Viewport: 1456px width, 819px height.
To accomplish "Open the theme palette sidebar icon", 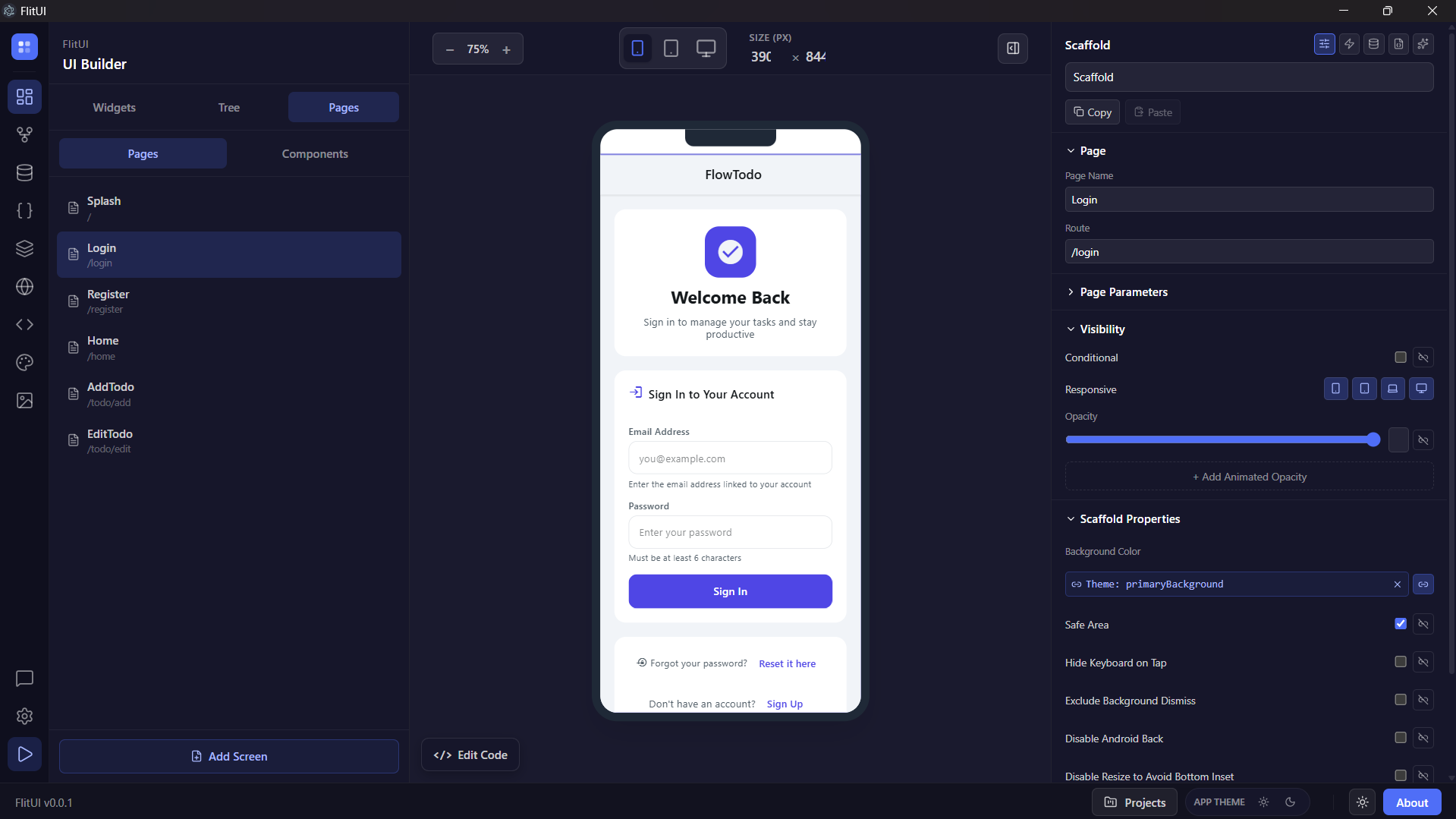I will 24,362.
